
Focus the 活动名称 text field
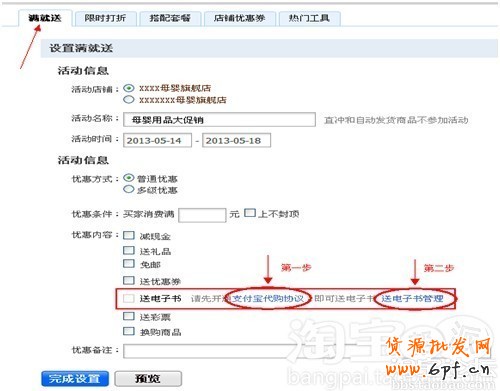(x=219, y=120)
